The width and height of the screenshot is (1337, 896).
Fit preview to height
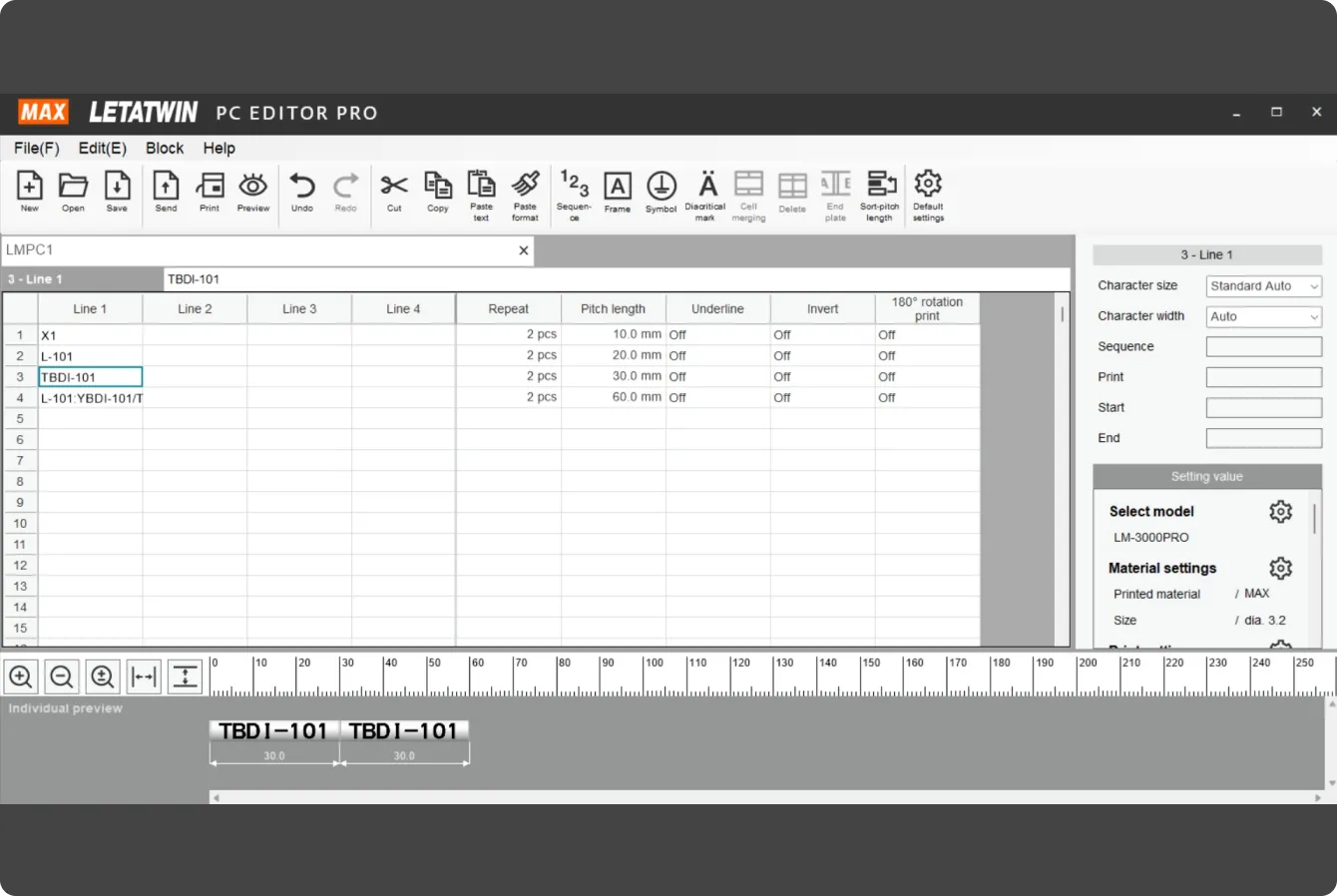pos(185,676)
